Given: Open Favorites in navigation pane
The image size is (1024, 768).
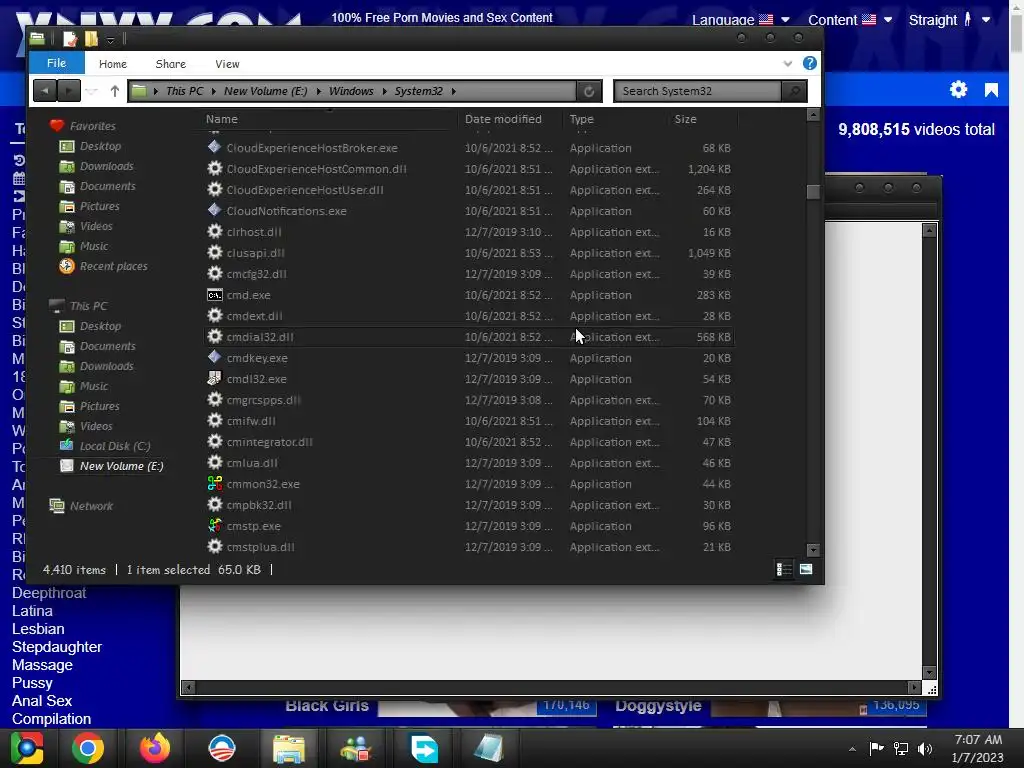Looking at the screenshot, I should (92, 126).
